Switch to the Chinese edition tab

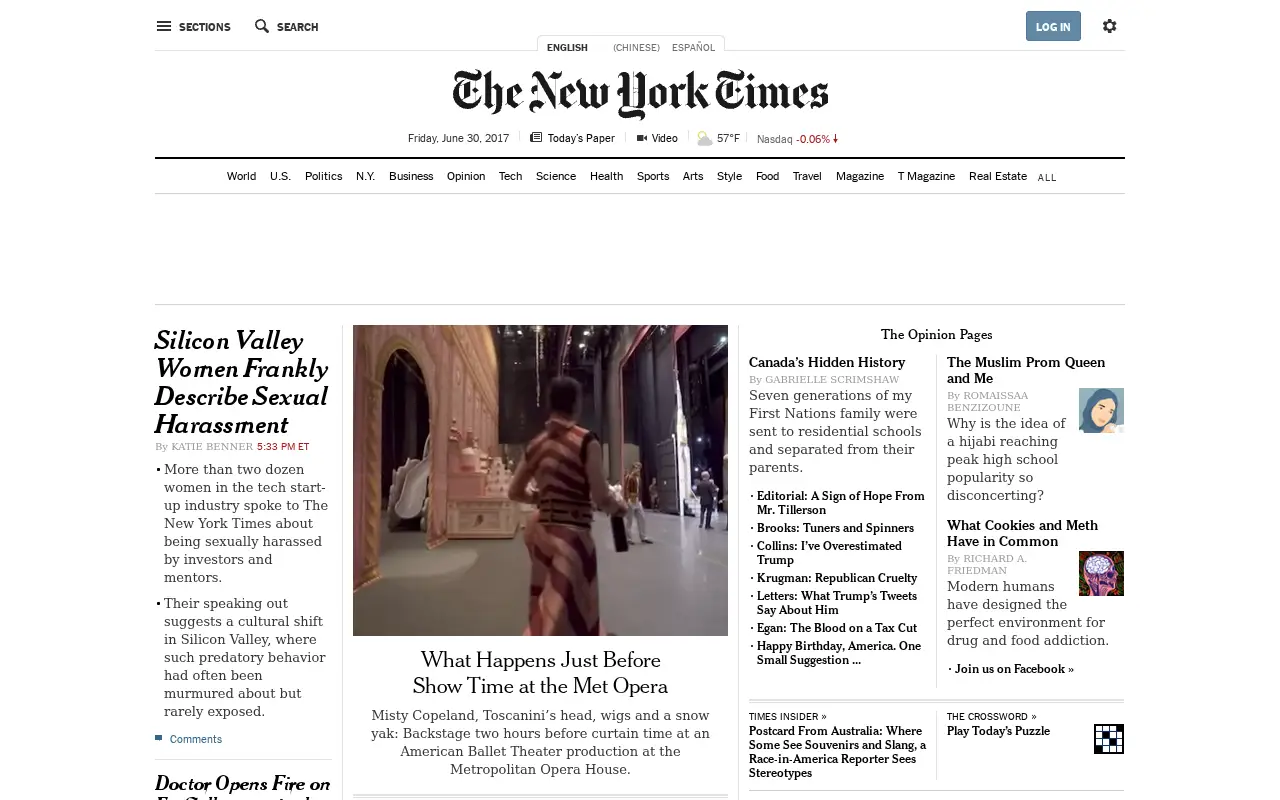[636, 47]
